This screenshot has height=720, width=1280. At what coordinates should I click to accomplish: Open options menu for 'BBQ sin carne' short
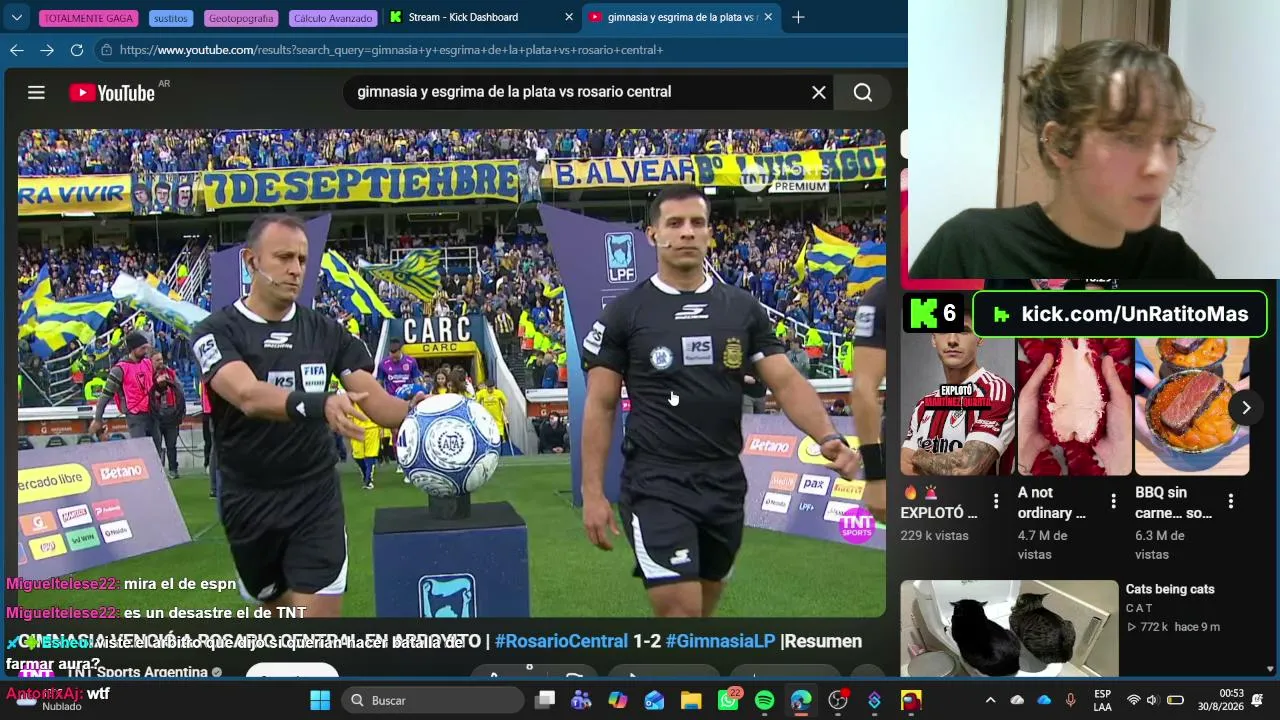(1230, 501)
